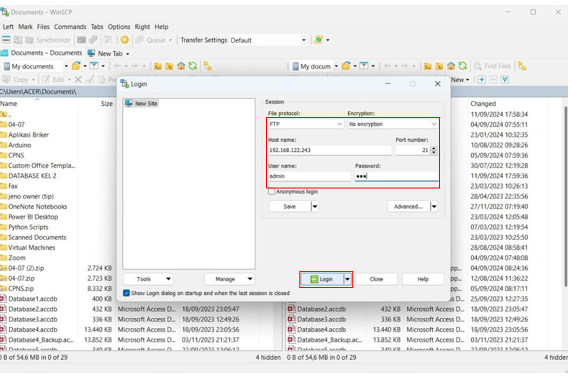Screen dimensions: 572x382
Task: Go to home directory in right panel
Action: [451, 66]
